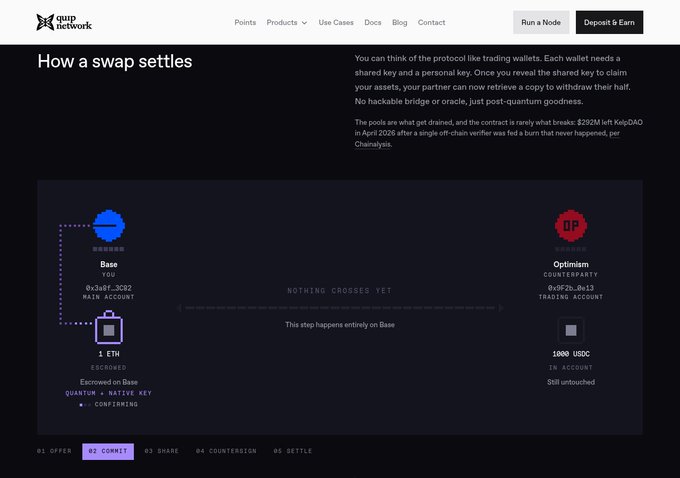Click the progress dots under Optimism icon
This screenshot has height=478, width=680.
coord(571,249)
